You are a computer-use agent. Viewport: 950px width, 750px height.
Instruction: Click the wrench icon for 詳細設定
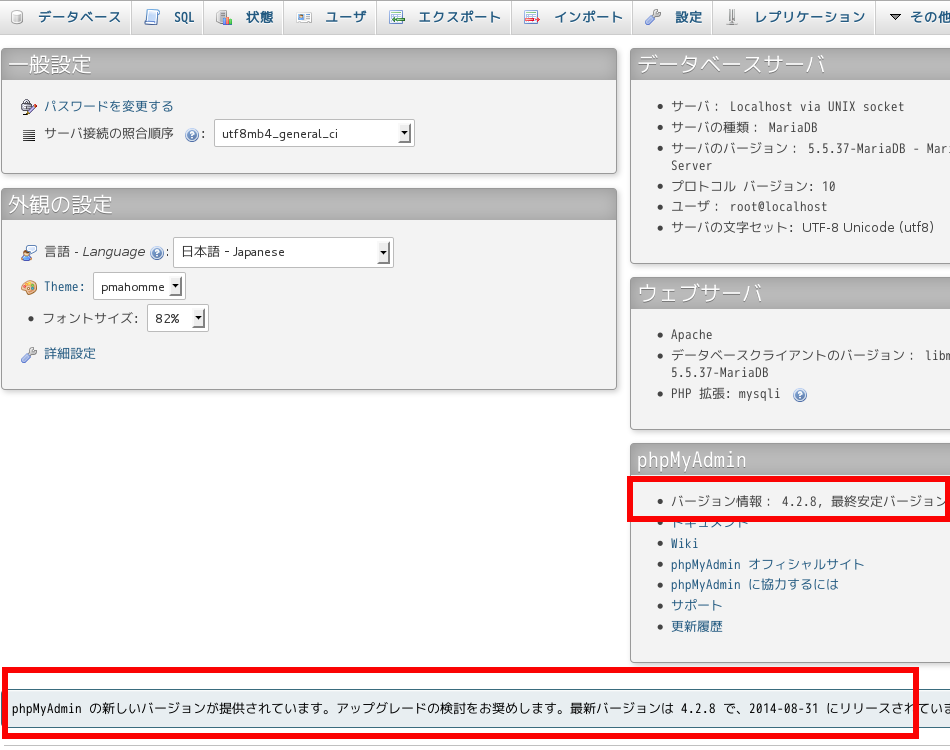[x=28, y=354]
